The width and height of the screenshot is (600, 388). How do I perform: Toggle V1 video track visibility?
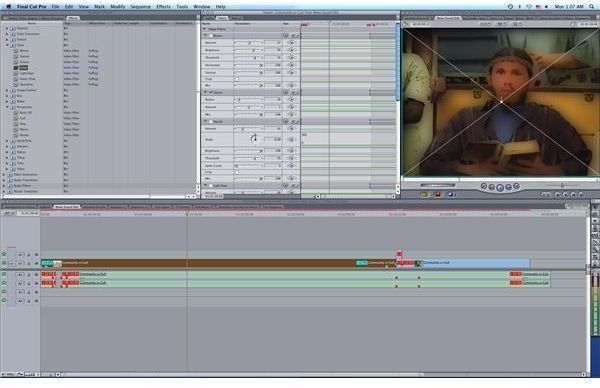point(4,263)
